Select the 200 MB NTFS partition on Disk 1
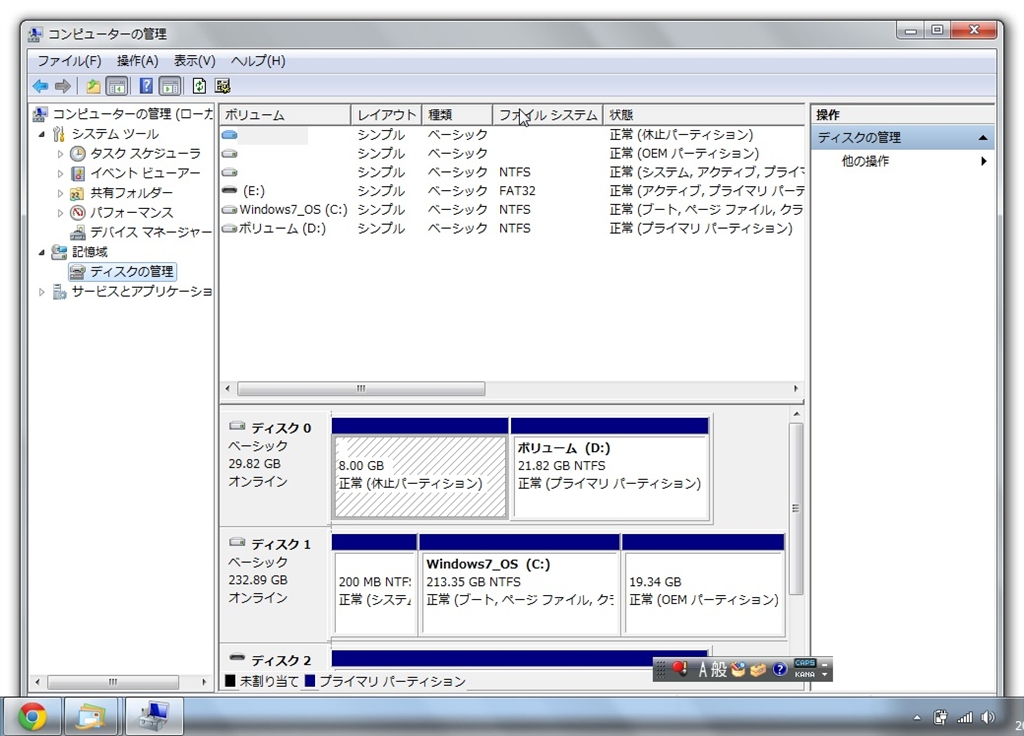1024x736 pixels. [x=374, y=584]
